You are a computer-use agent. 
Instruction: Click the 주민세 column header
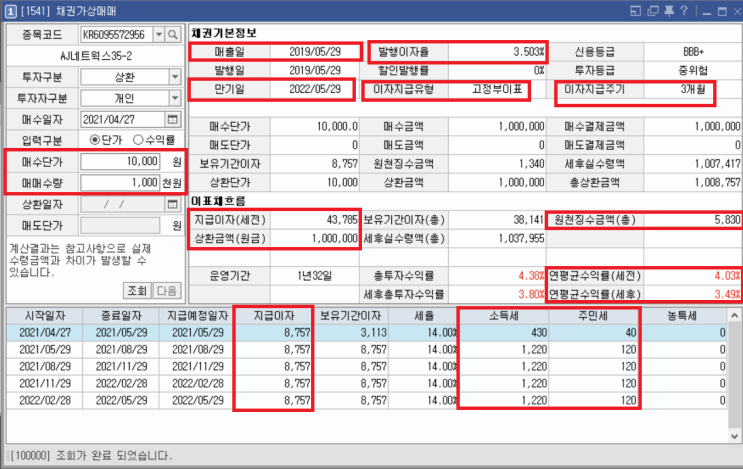pos(593,316)
